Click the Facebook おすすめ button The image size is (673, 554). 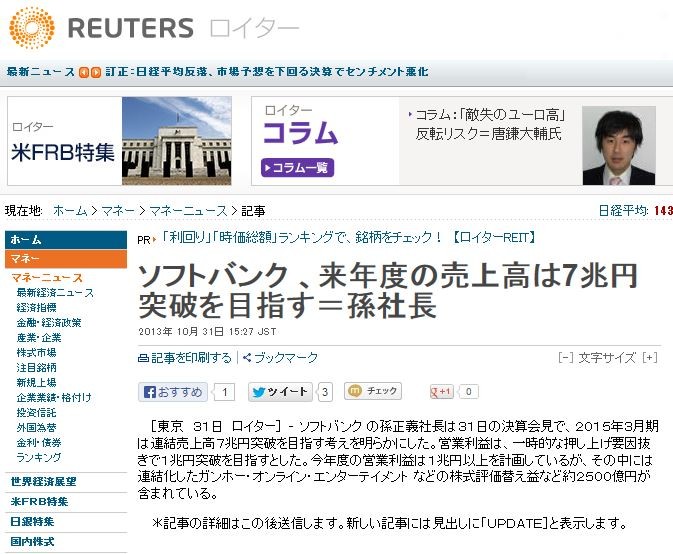click(x=173, y=392)
